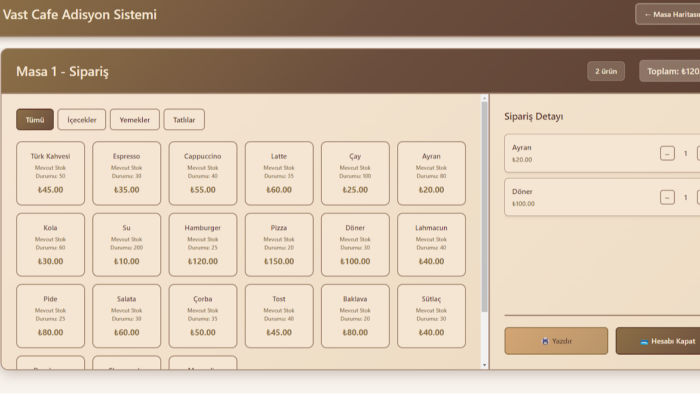Viewport: 700px width, 394px height.
Task: Open the Yemekler category tab
Action: (134, 120)
